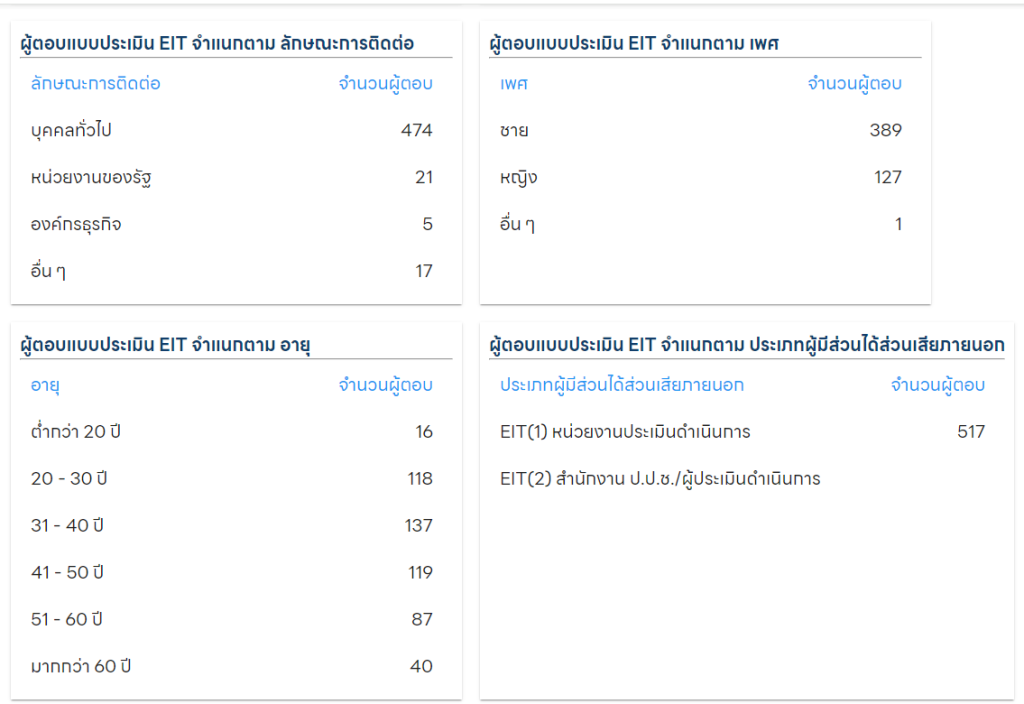Select EIT(1) หน่วยงานประเมินดำเนินการ row
The image size is (1024, 704).
tap(625, 432)
